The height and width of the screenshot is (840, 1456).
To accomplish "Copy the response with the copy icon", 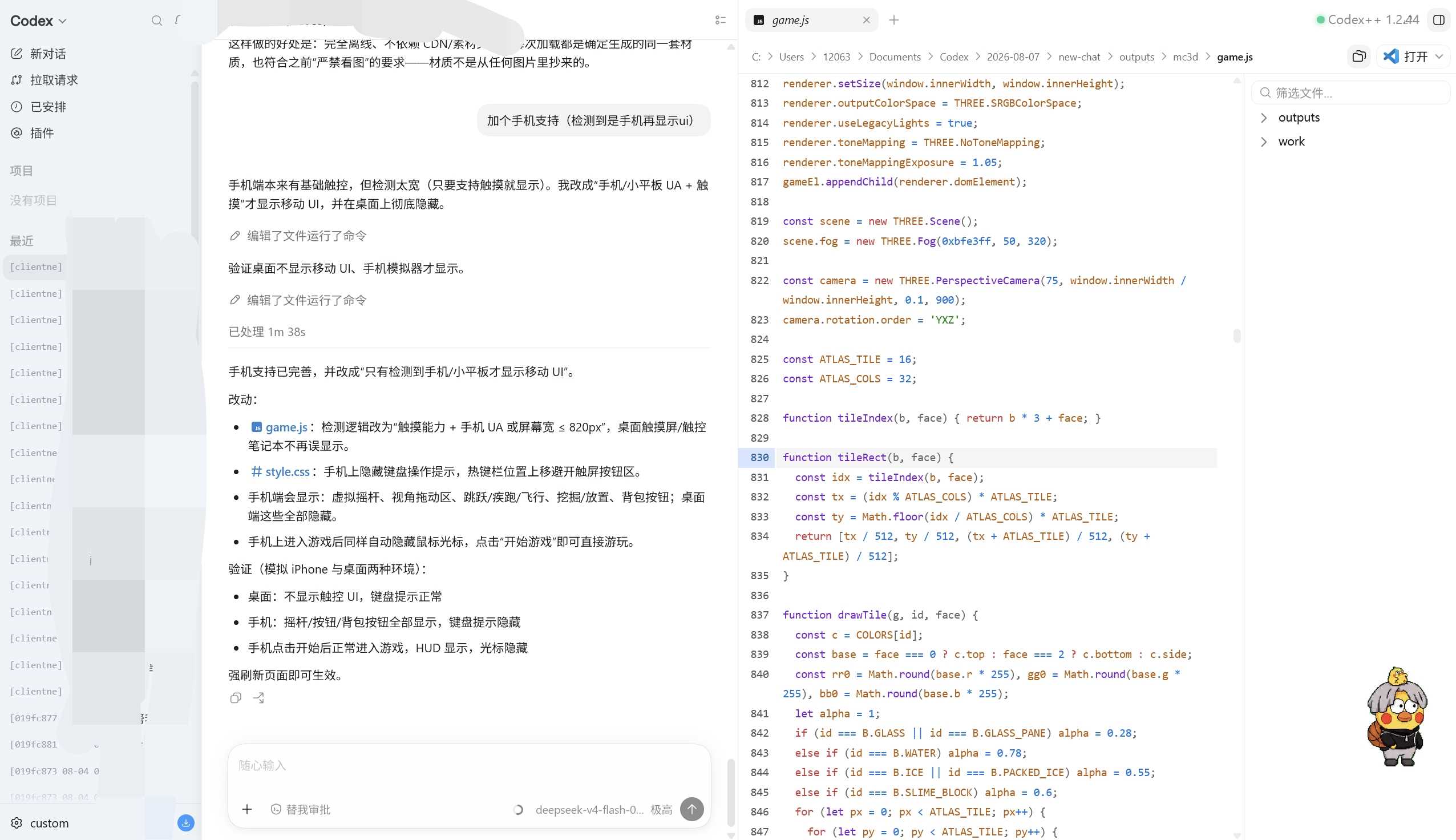I will click(x=235, y=698).
